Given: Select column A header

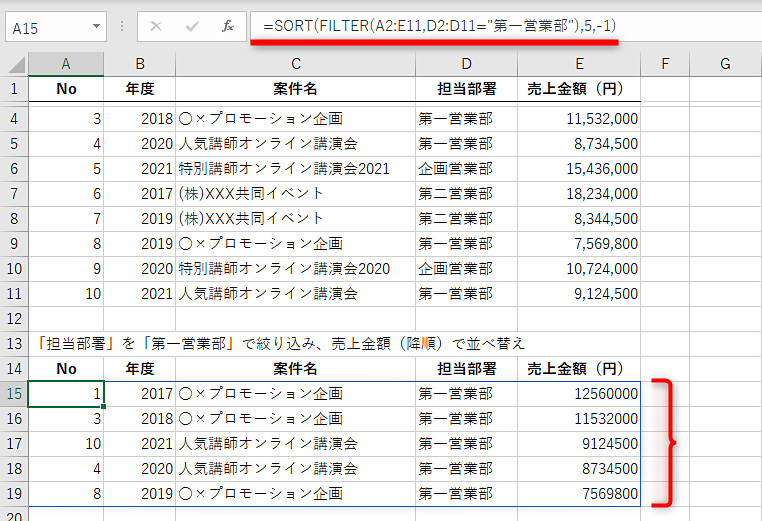Looking at the screenshot, I should [x=66, y=64].
